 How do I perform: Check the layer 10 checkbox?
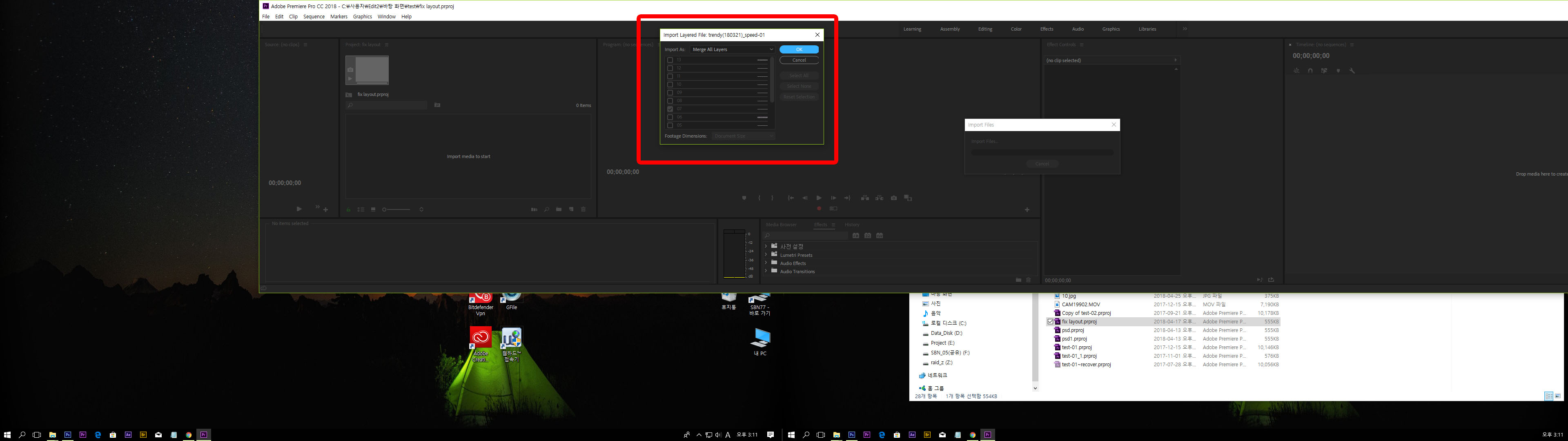(x=670, y=85)
